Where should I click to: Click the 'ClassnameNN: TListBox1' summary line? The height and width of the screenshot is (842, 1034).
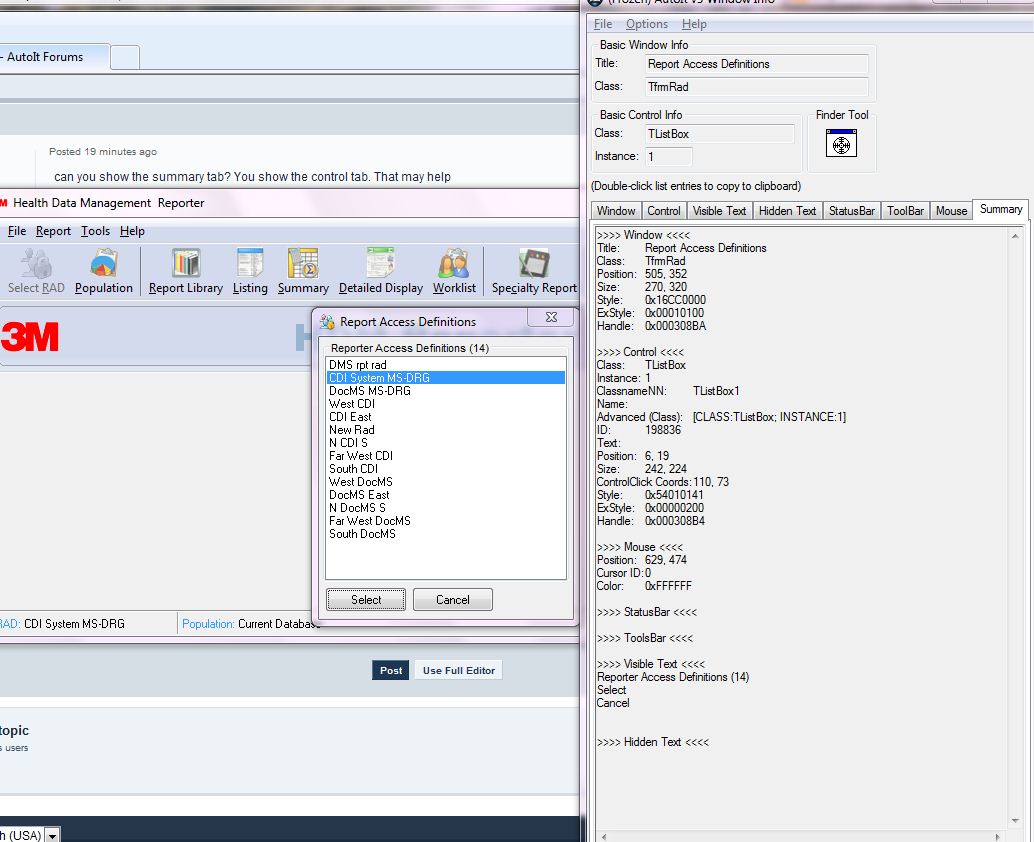pyautogui.click(x=668, y=391)
